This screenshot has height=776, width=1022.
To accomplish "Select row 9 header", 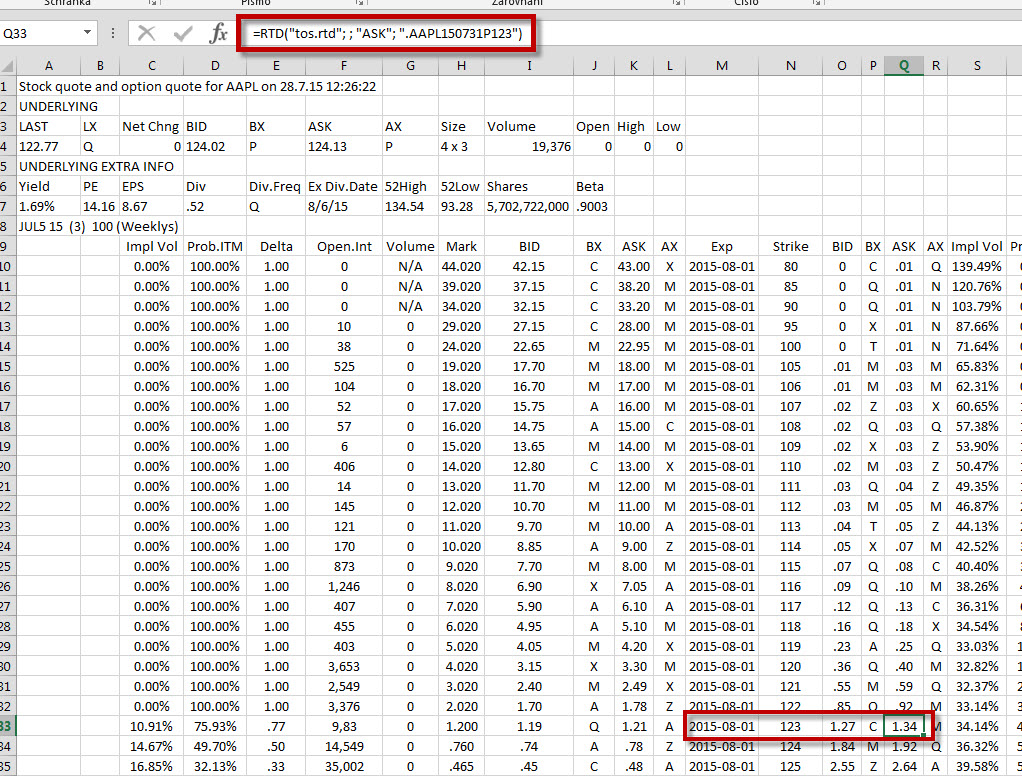I will tap(6, 246).
